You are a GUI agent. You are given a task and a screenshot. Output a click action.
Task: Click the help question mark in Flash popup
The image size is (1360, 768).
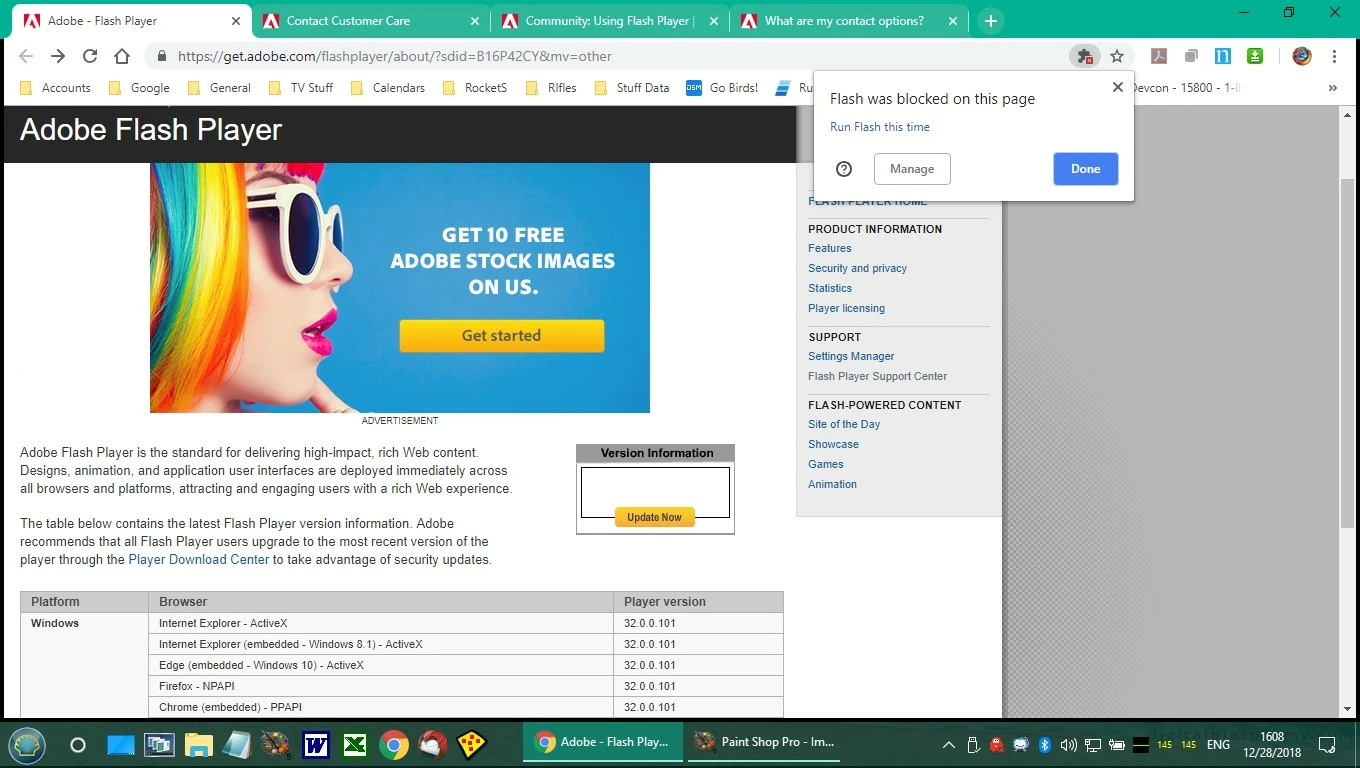click(844, 169)
